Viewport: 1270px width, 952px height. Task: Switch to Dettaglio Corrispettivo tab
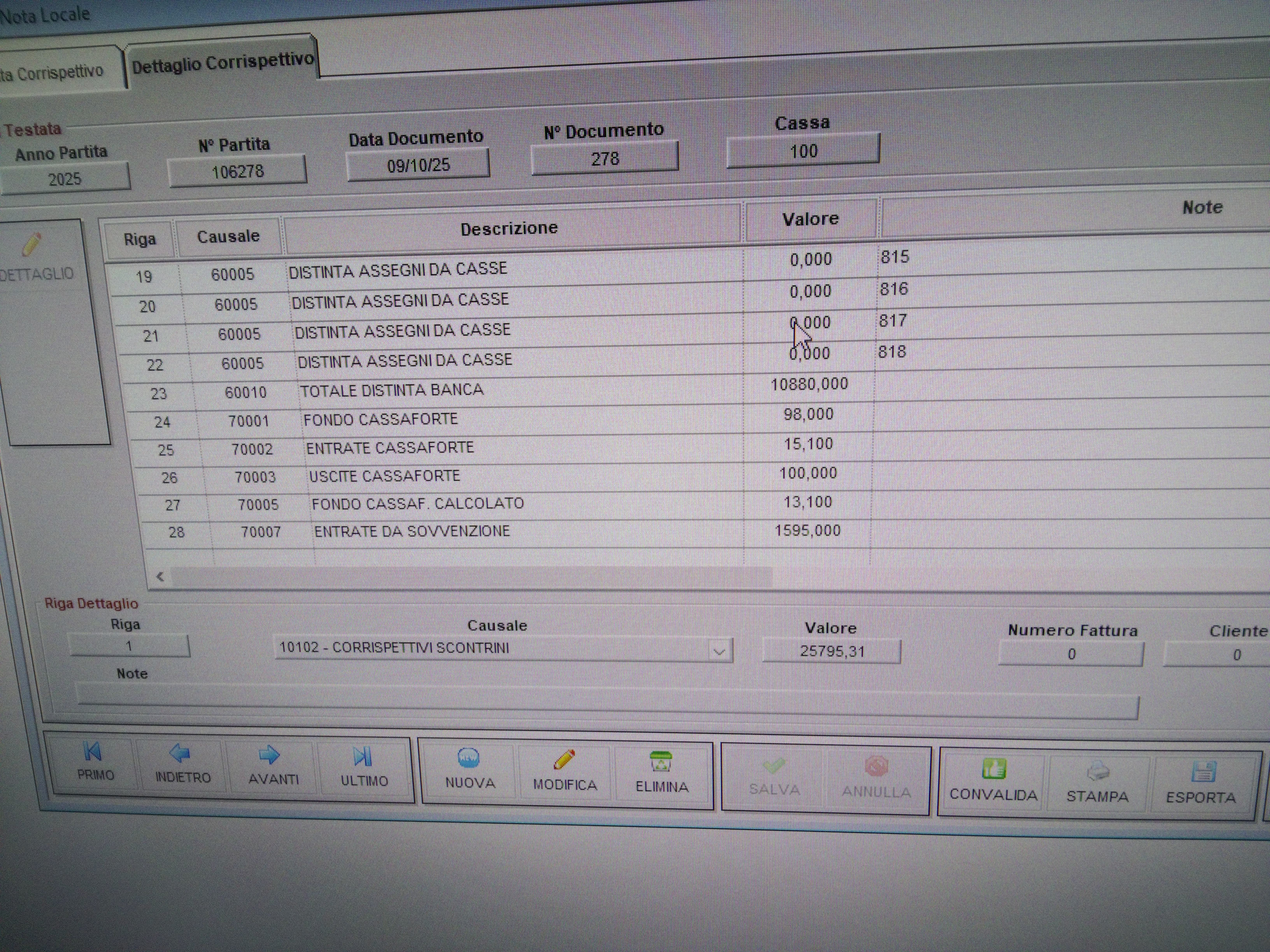point(223,64)
